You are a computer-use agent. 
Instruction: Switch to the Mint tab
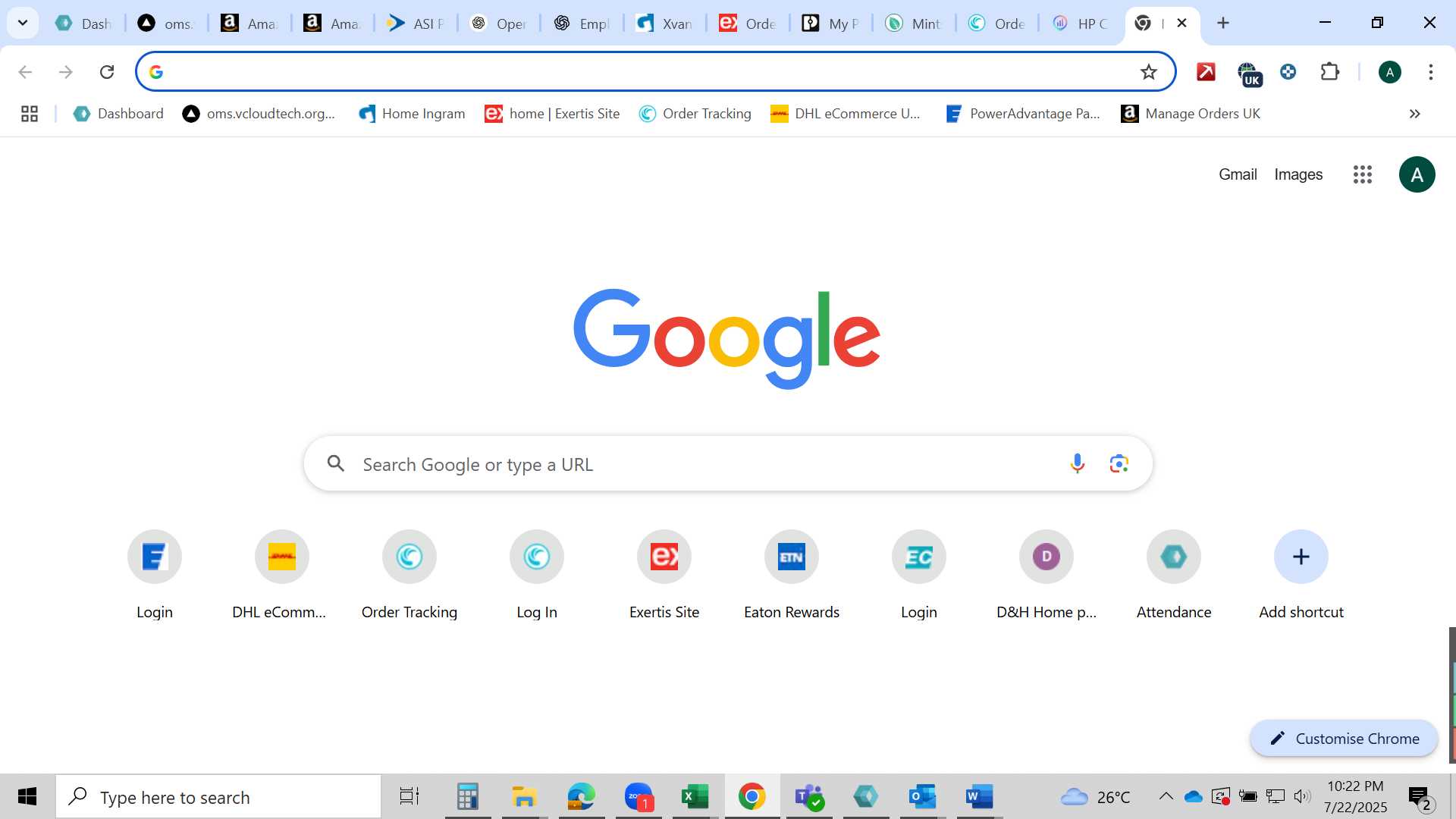(x=914, y=24)
